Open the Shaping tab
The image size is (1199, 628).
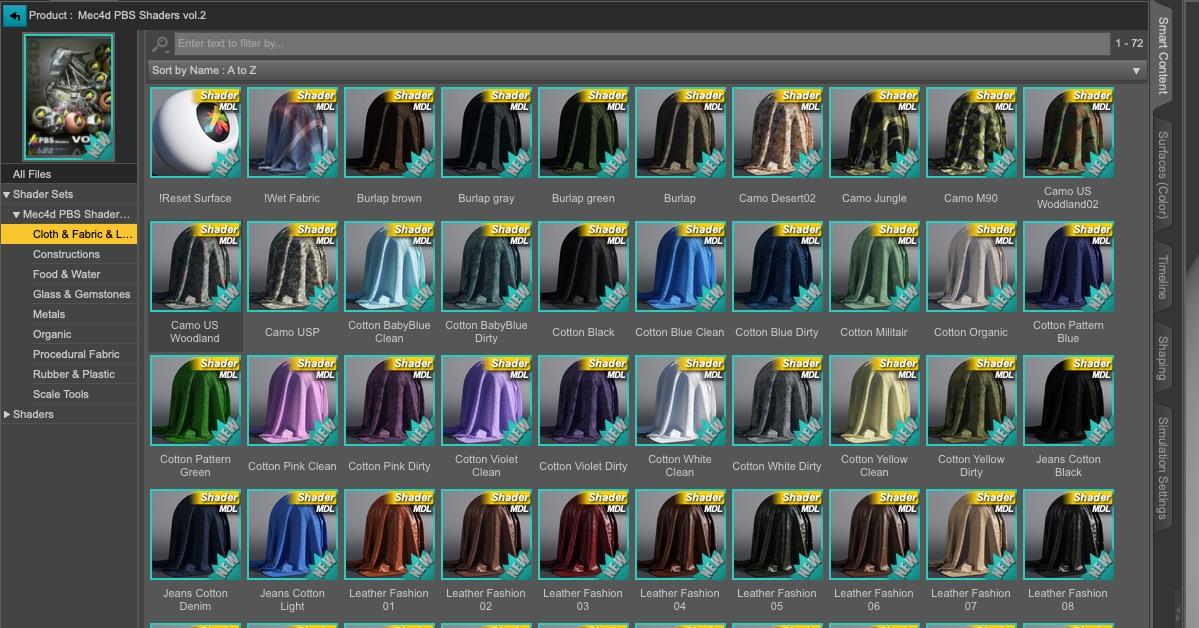coord(1163,358)
